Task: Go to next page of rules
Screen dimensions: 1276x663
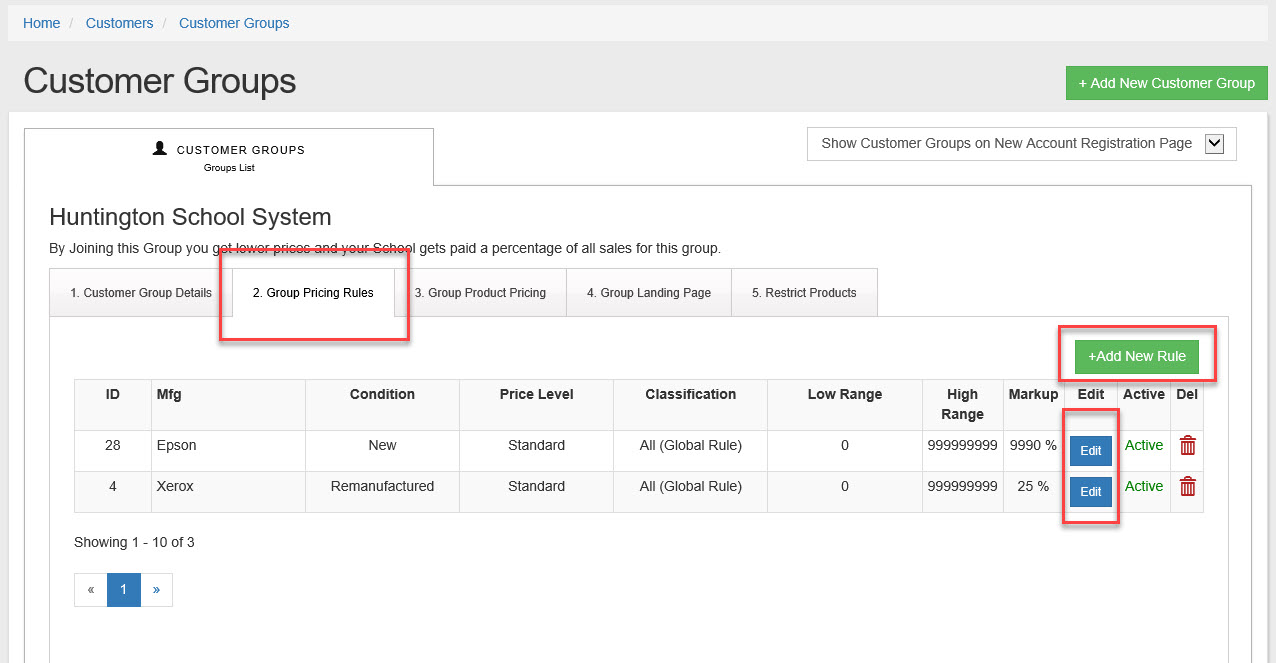Action: click(156, 590)
